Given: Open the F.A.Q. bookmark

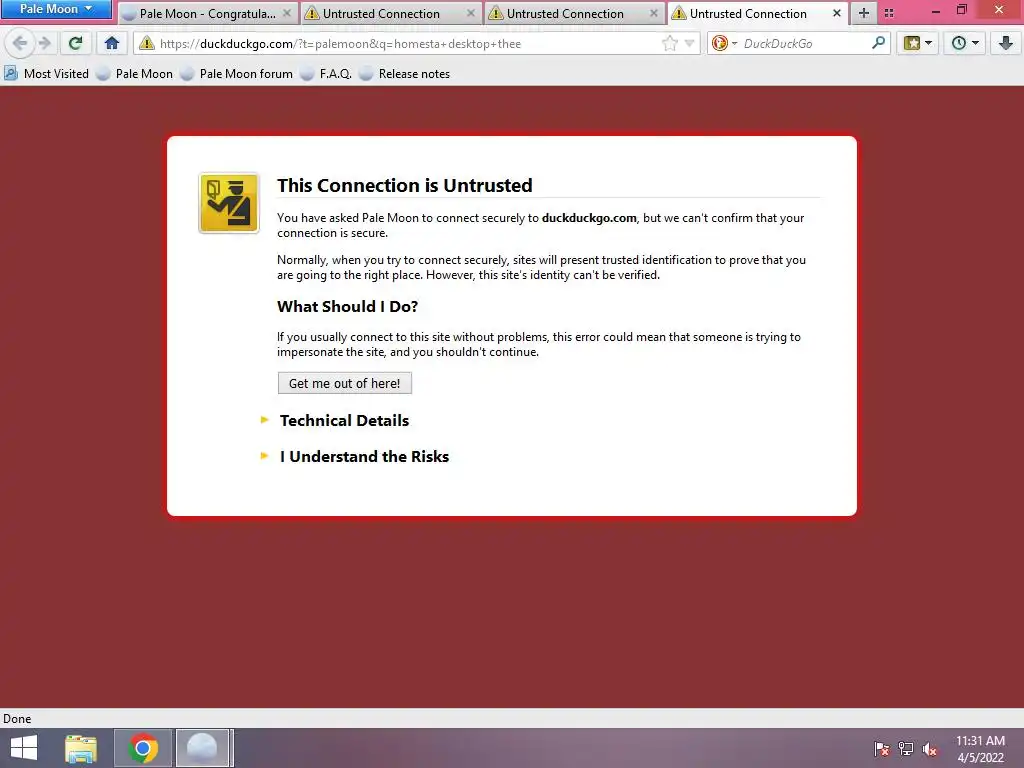Looking at the screenshot, I should pos(326,74).
